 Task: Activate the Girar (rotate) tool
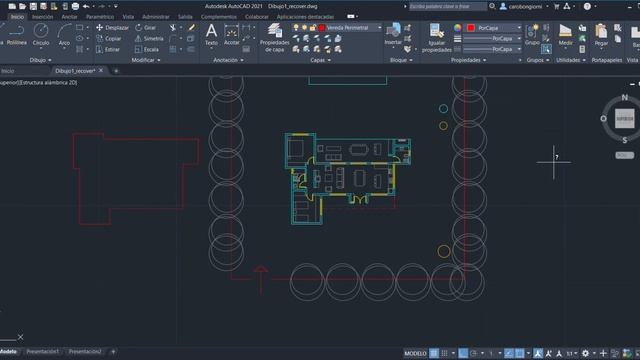[146, 28]
